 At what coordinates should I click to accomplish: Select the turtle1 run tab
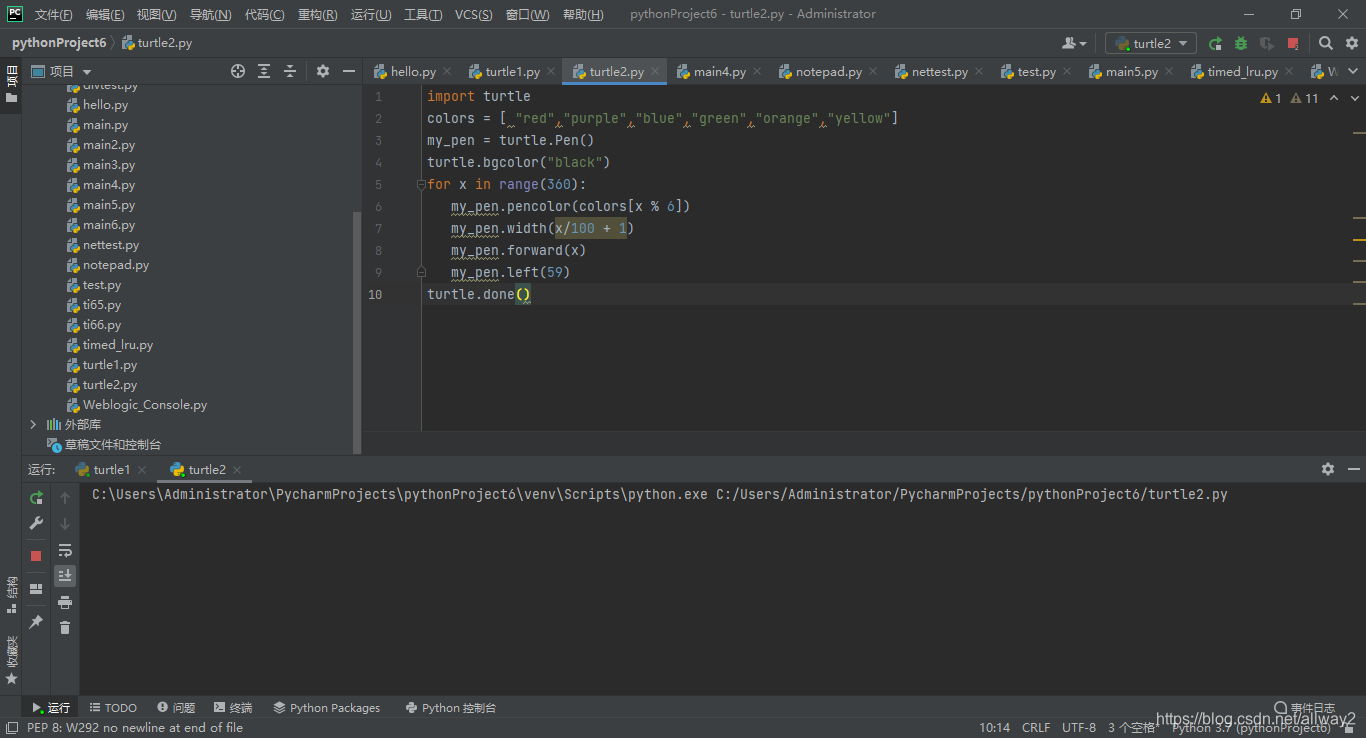[111, 469]
